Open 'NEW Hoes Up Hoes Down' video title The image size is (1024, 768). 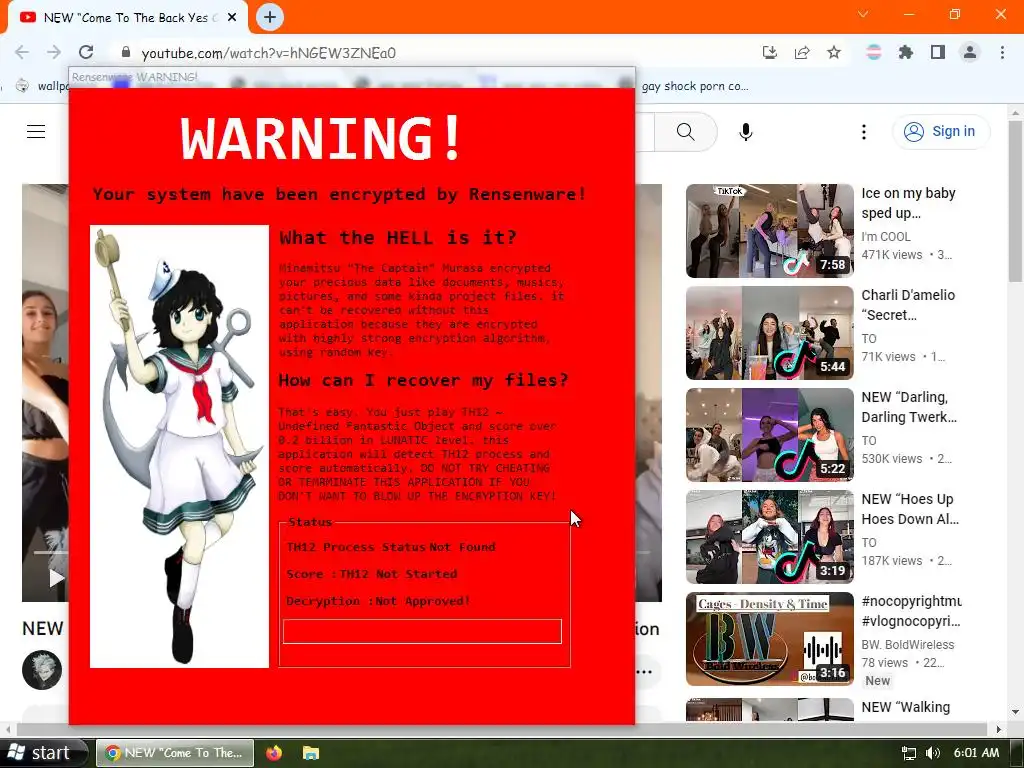coord(910,509)
